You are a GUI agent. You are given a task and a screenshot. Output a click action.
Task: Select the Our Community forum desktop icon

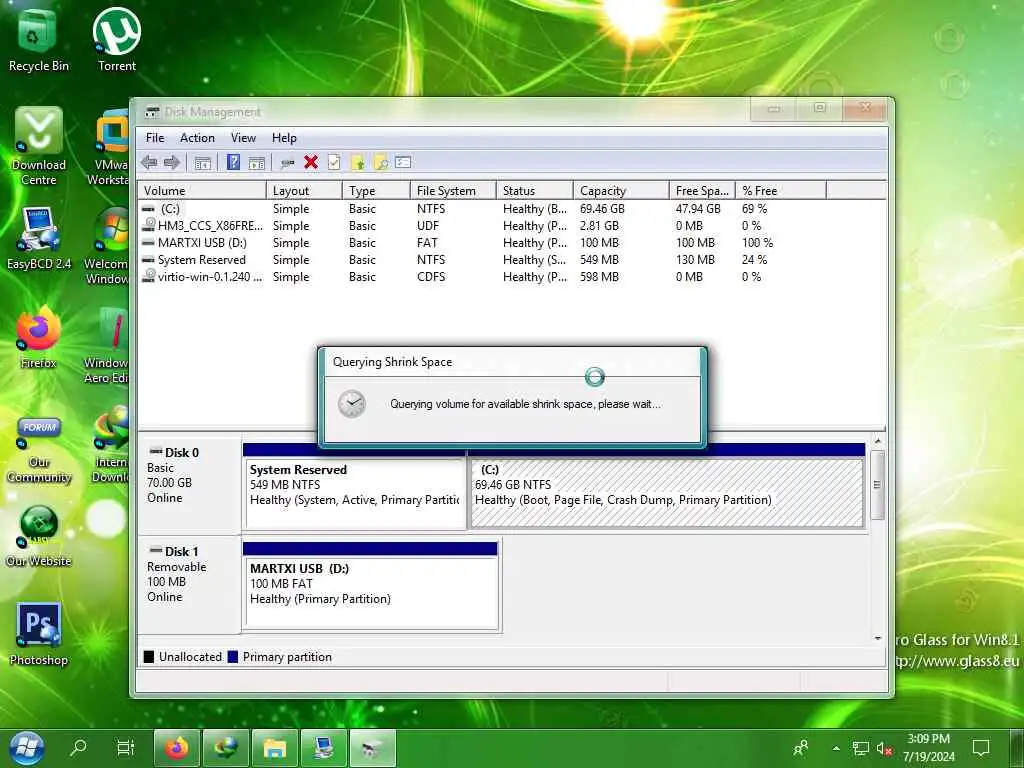[x=39, y=451]
